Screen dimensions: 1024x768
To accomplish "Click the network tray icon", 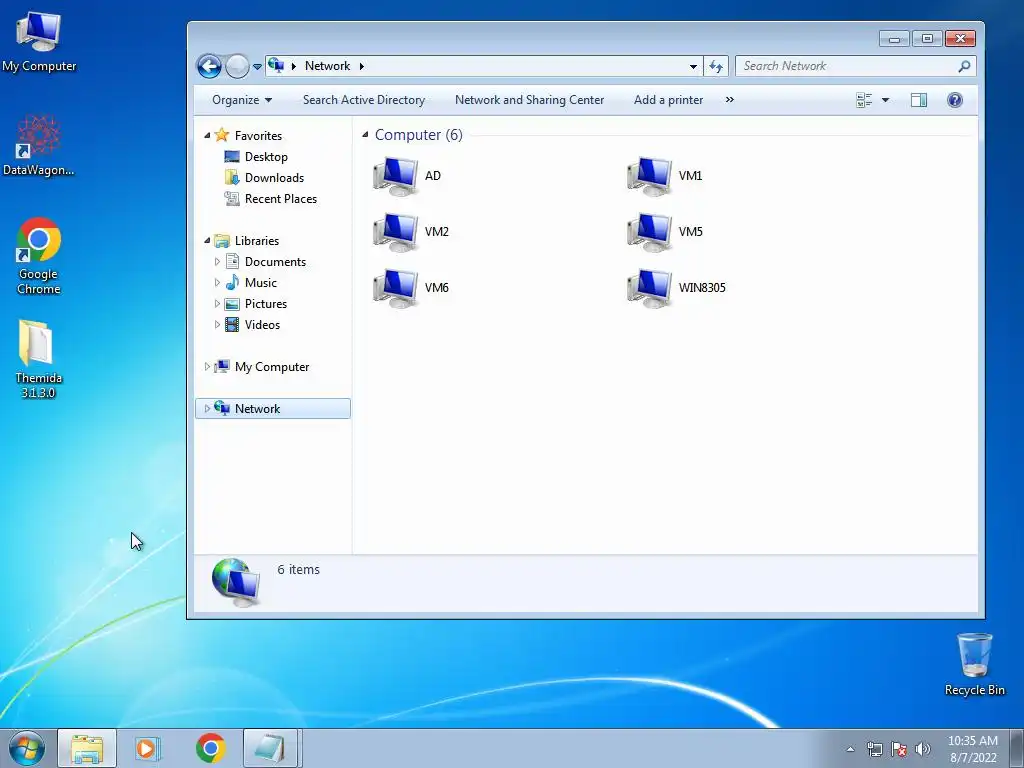I will point(874,749).
